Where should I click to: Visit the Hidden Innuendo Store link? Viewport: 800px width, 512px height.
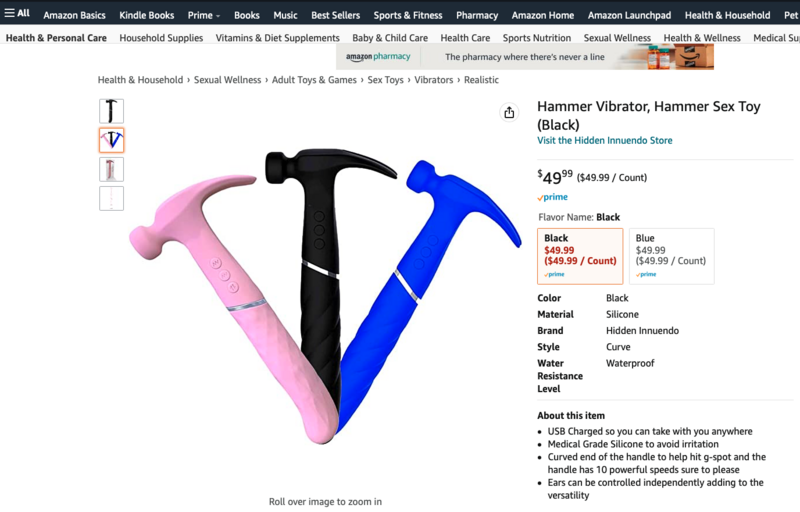(x=605, y=140)
